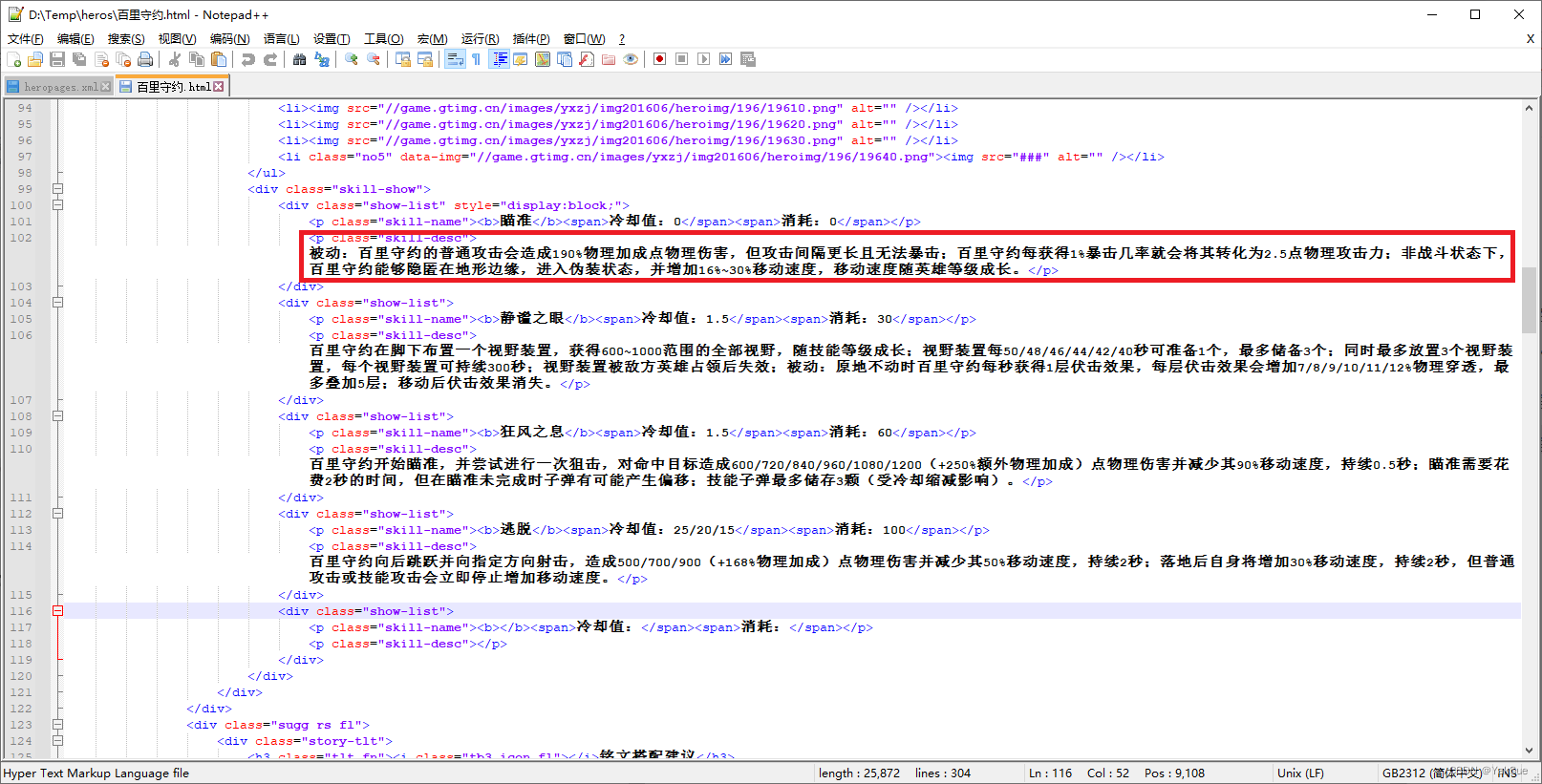
Task: Click the Save recorded macro icon
Action: 748,59
